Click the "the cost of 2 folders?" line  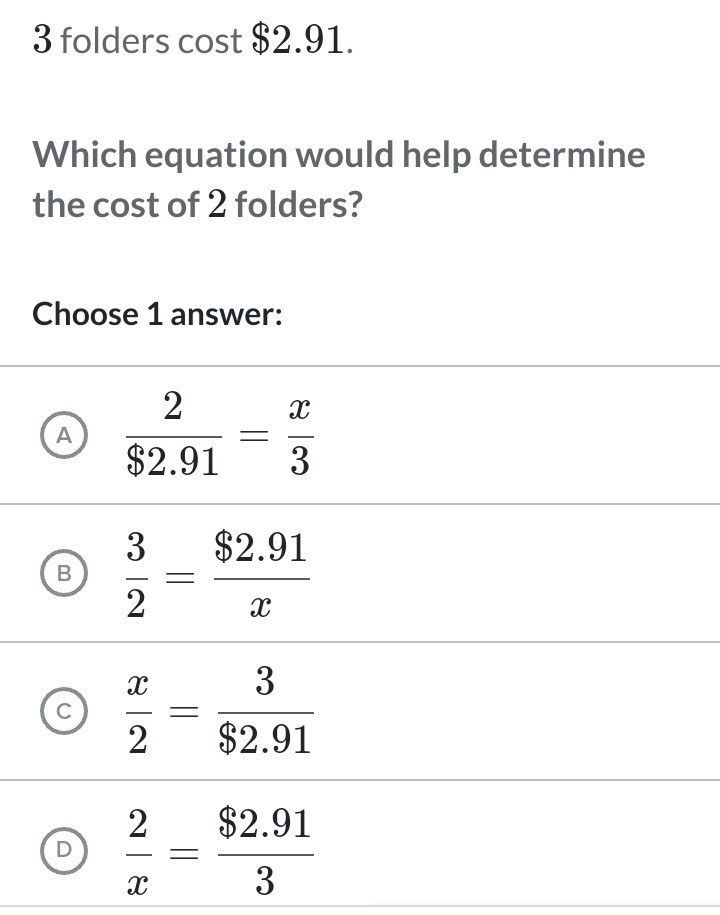tap(197, 205)
